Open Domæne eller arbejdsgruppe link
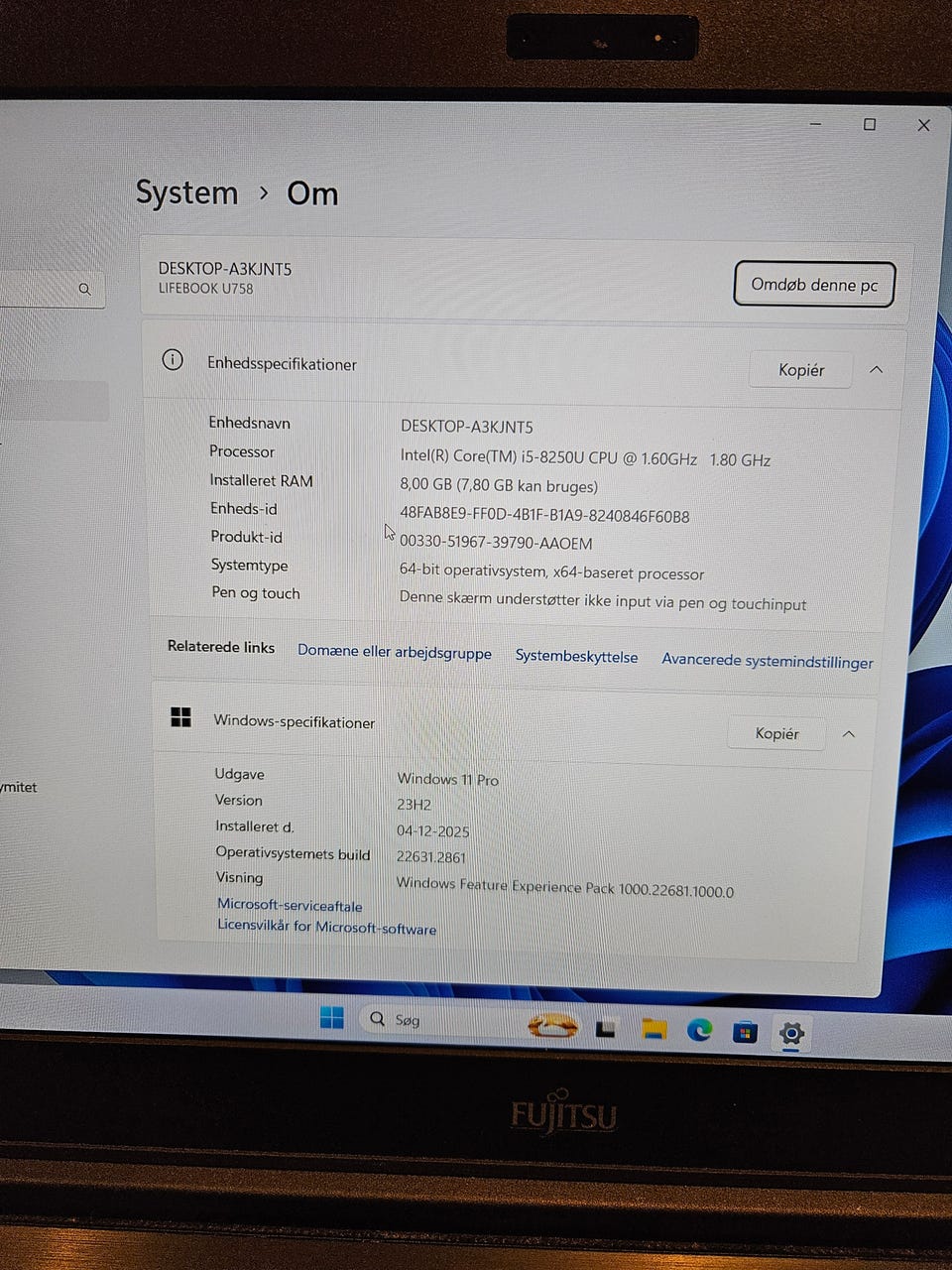 click(395, 652)
